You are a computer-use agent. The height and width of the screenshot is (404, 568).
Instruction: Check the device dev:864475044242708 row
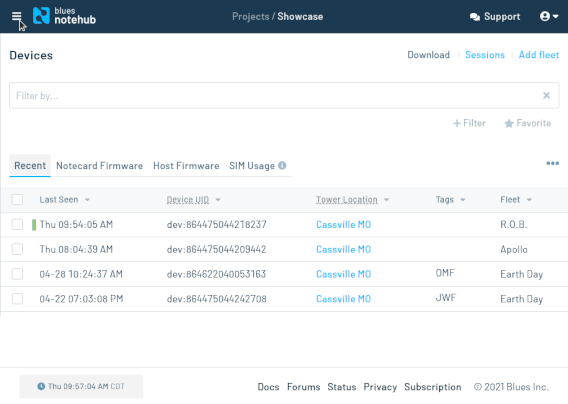point(17,299)
